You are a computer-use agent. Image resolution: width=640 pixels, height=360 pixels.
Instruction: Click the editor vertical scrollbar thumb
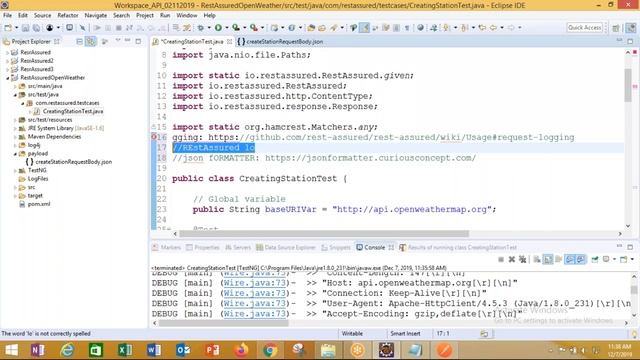pos(628,85)
